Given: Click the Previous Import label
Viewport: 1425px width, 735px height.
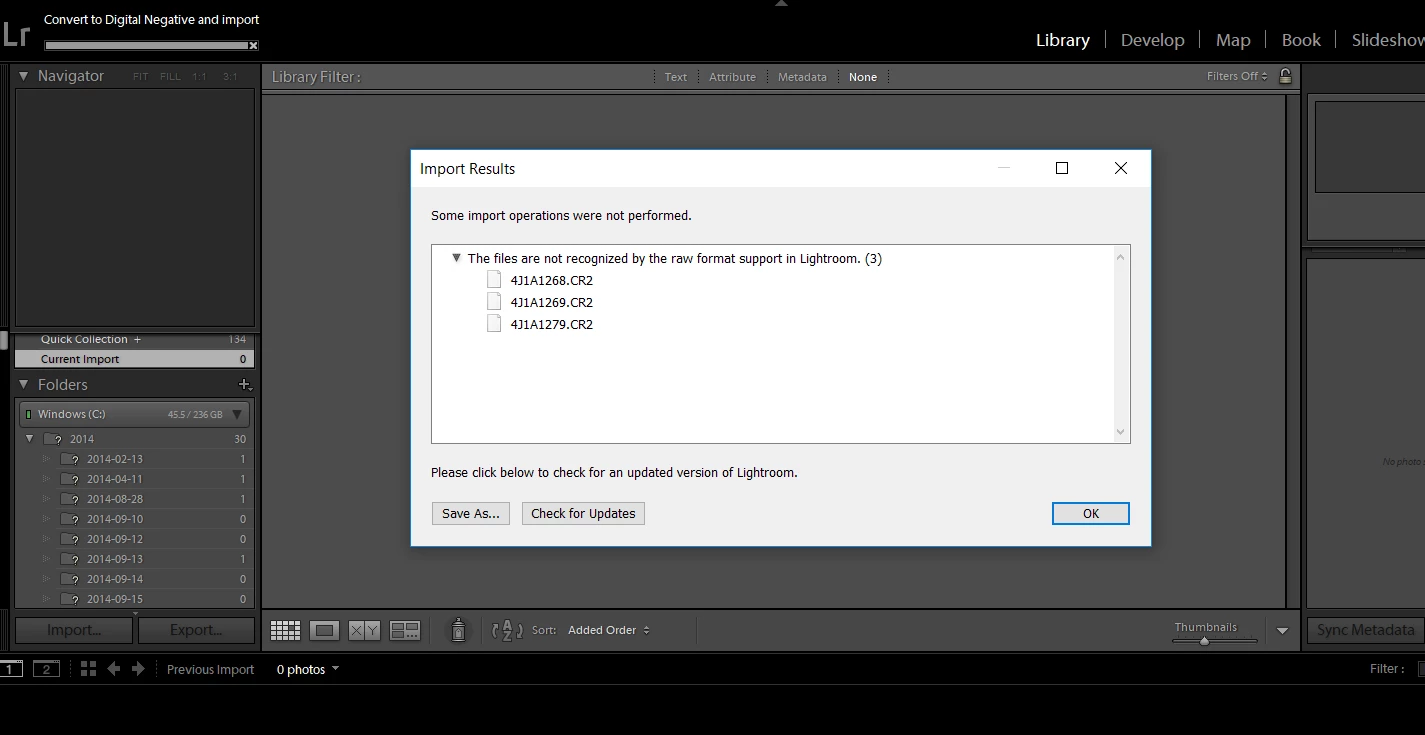Looking at the screenshot, I should [210, 669].
